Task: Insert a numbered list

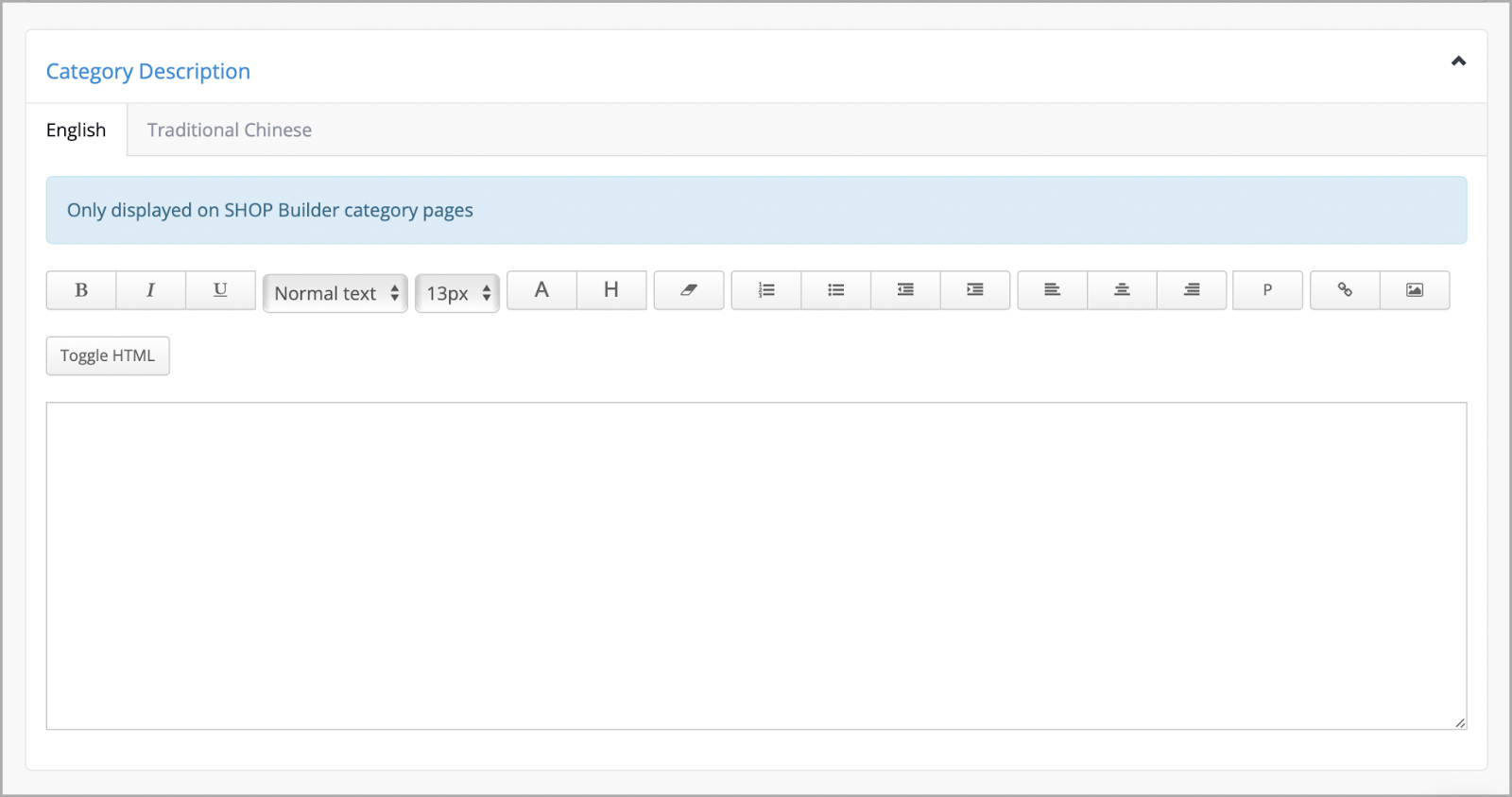Action: 766,290
